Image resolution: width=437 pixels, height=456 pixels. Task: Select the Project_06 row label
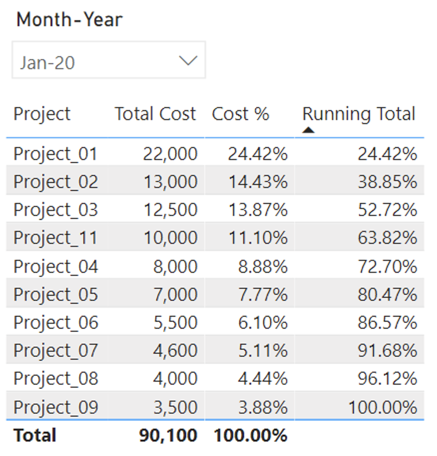56,323
